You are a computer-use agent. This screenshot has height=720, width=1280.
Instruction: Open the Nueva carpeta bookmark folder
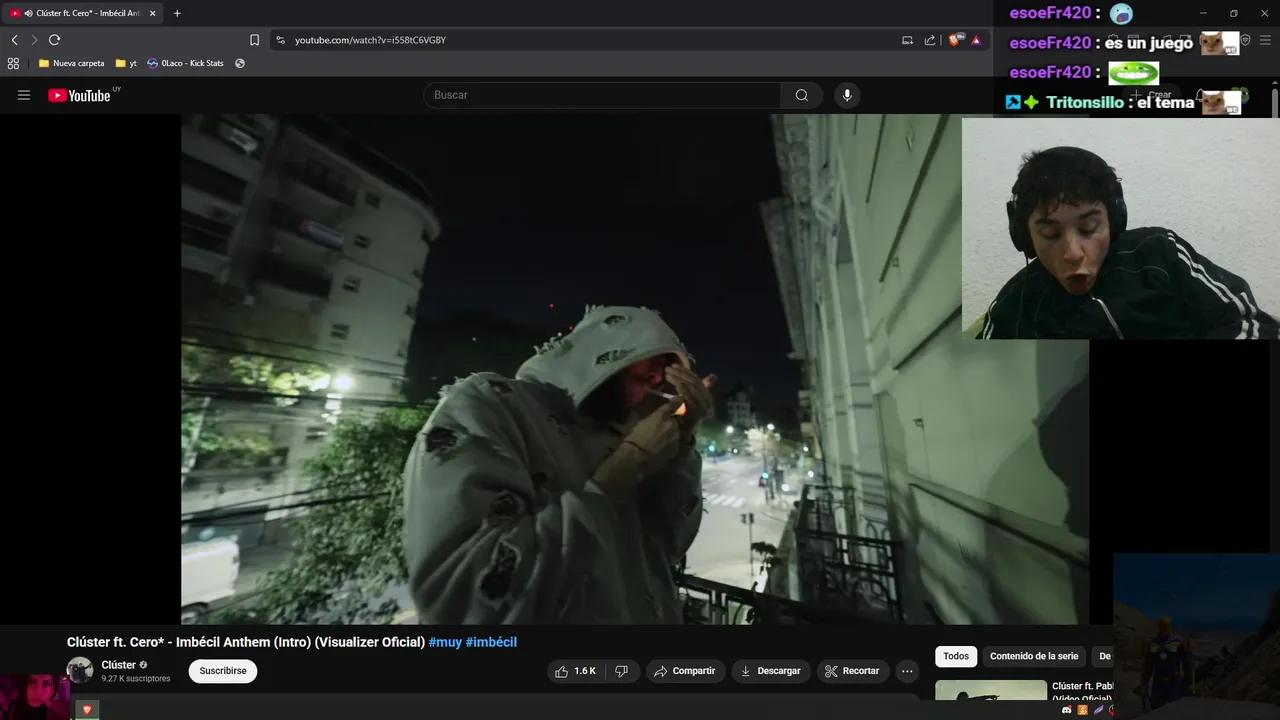point(71,63)
